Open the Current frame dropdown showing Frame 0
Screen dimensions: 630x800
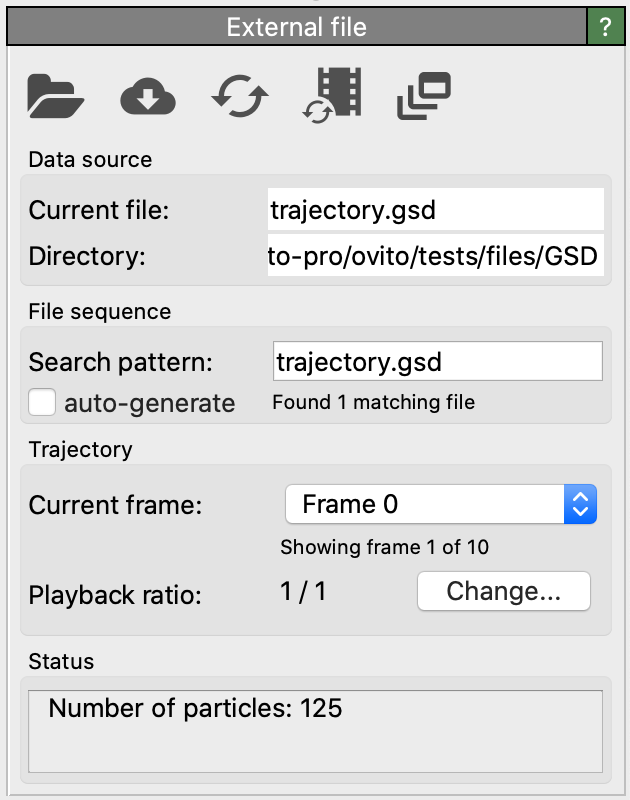coord(425,505)
